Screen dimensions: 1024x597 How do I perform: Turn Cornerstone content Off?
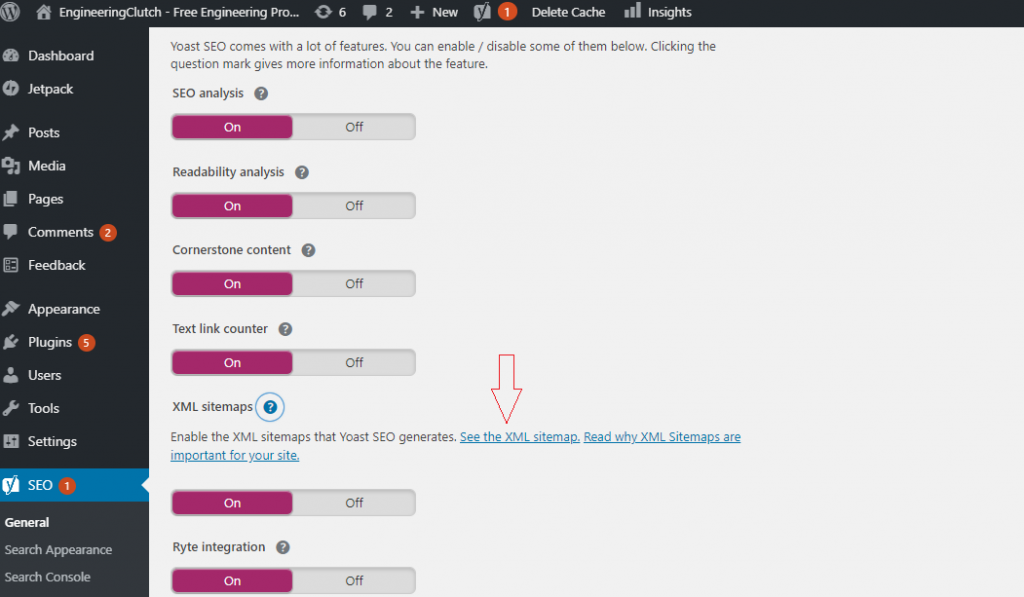click(354, 283)
